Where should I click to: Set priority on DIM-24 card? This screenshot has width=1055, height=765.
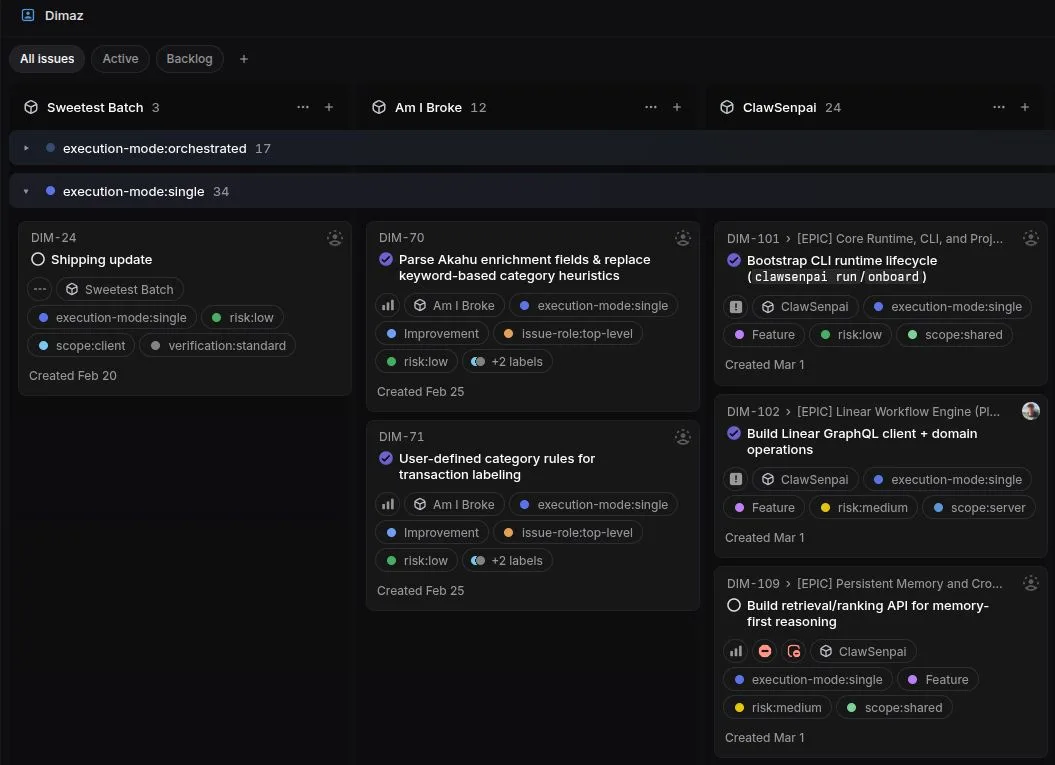tap(40, 289)
